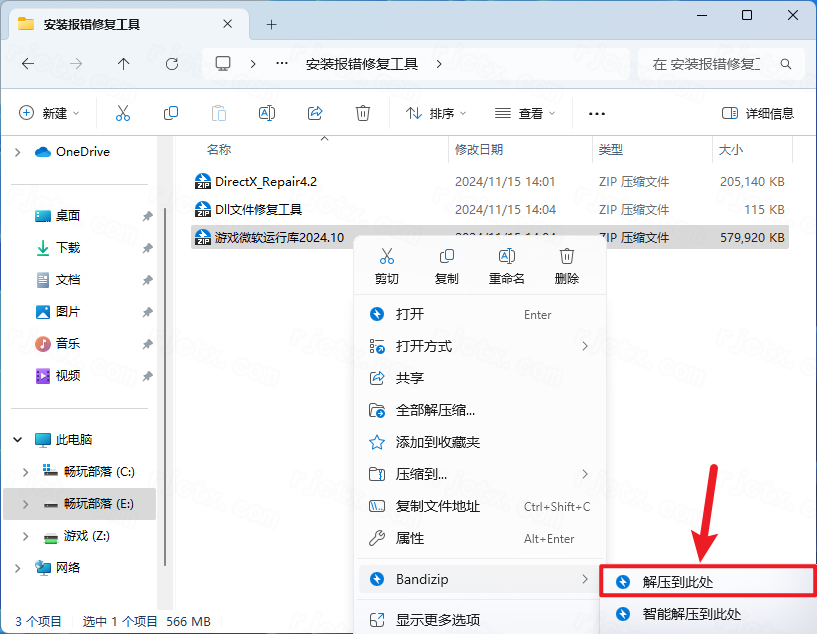
Task: Open 下载 Downloads in the sidebar
Action: [x=68, y=247]
